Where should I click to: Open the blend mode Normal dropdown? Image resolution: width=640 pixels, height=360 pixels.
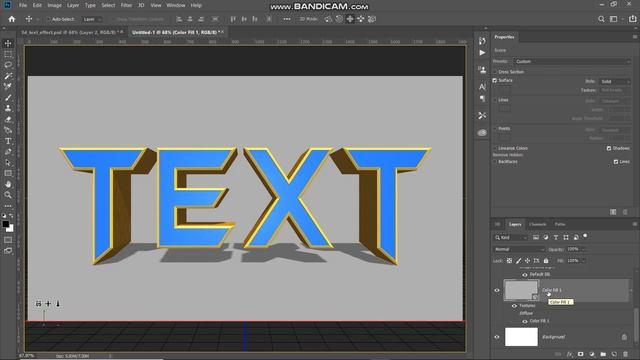519,249
